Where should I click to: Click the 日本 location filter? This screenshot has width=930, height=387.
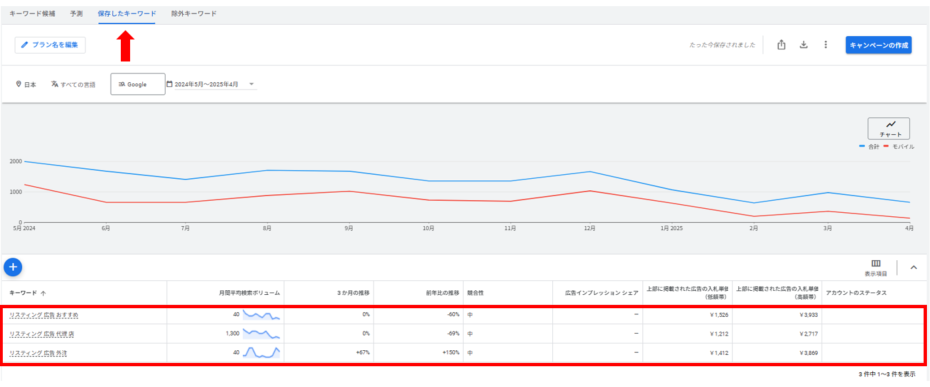click(26, 85)
